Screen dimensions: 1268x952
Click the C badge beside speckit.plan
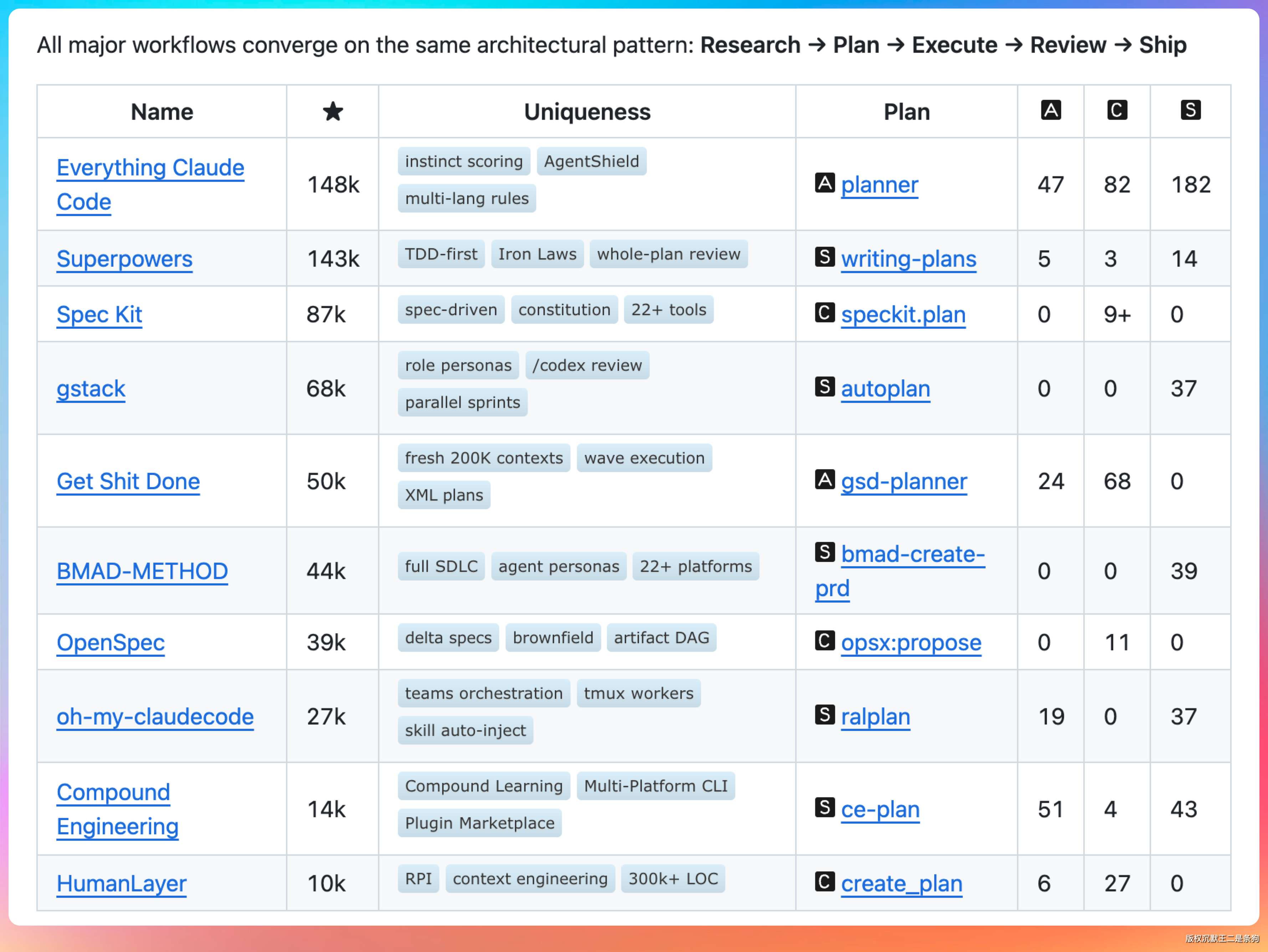(x=824, y=313)
